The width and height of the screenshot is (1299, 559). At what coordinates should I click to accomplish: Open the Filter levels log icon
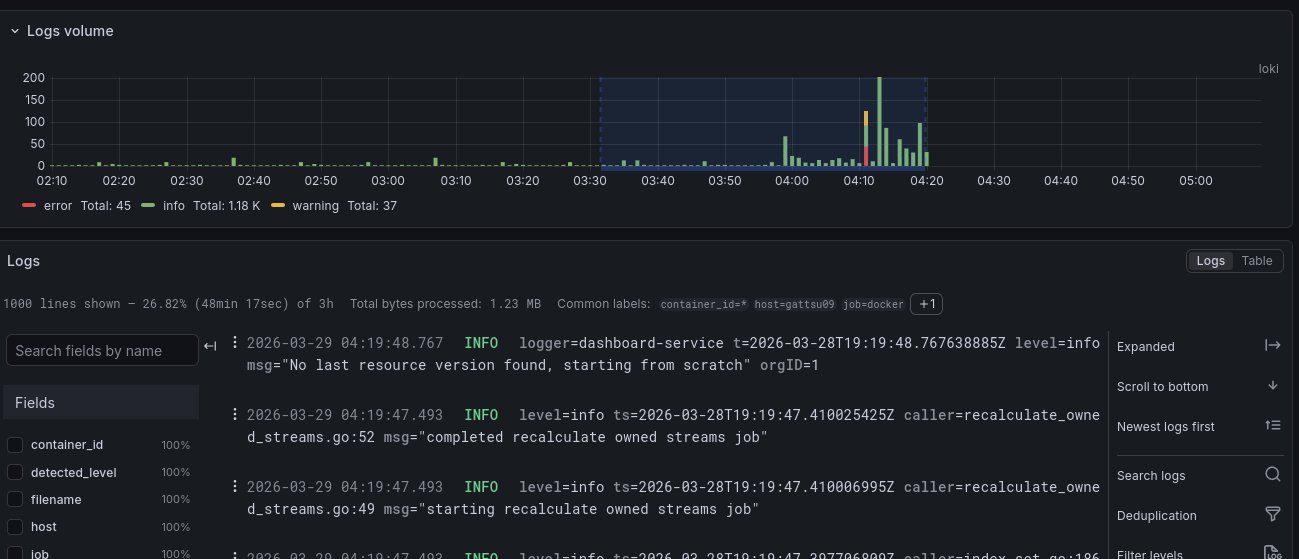[x=1272, y=552]
